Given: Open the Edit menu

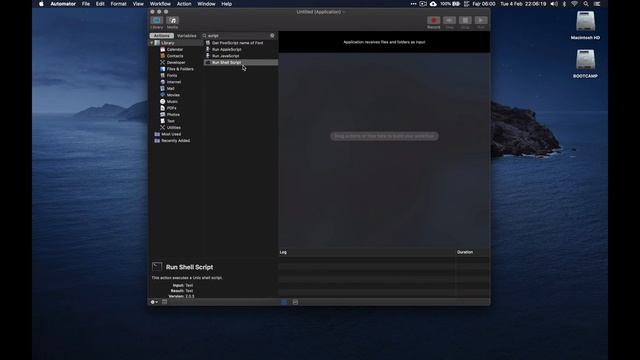Looking at the screenshot, I should point(100,4).
